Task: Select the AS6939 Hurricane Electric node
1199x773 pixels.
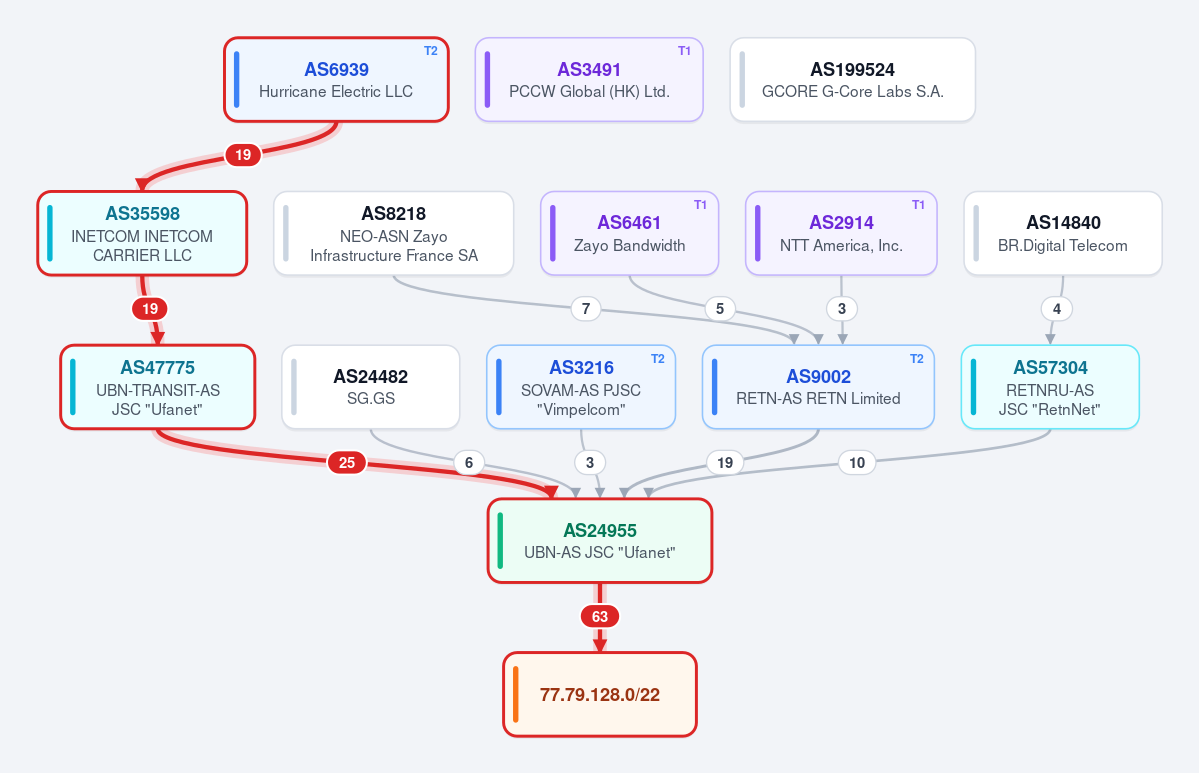Action: pyautogui.click(x=336, y=80)
